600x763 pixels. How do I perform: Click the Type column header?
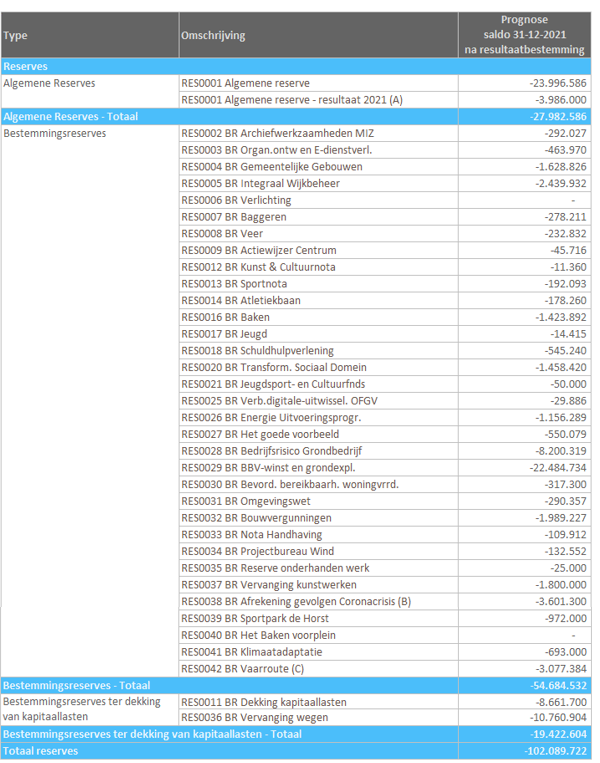pos(16,36)
